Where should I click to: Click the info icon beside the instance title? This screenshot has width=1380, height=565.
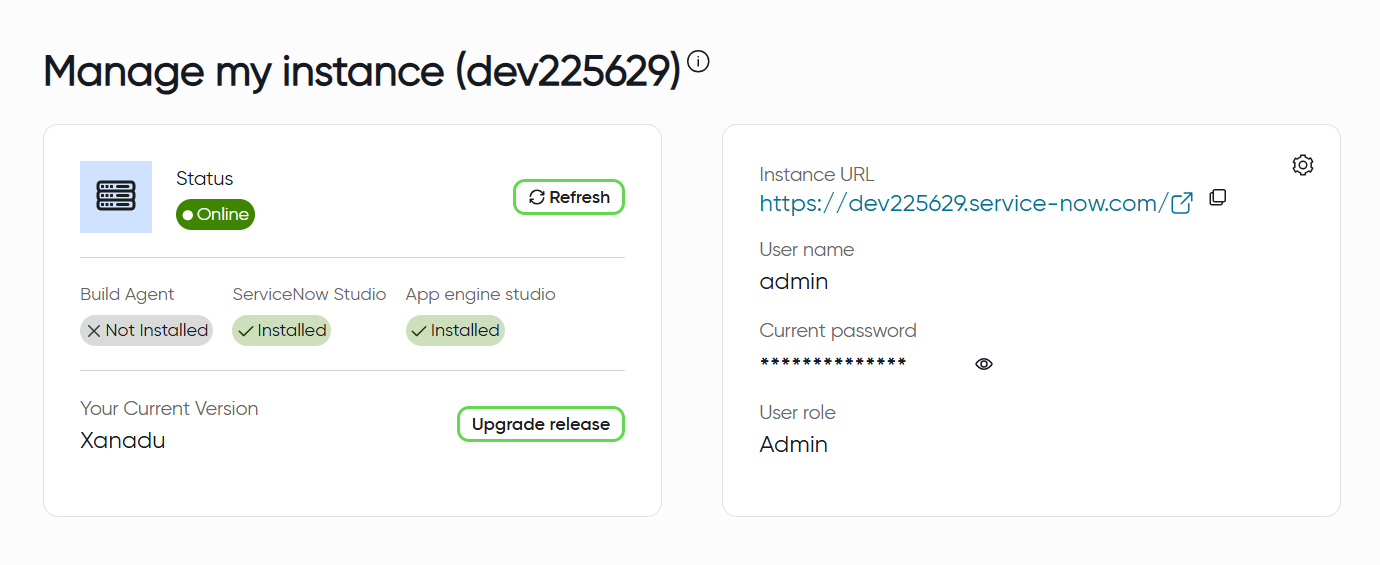[x=699, y=62]
